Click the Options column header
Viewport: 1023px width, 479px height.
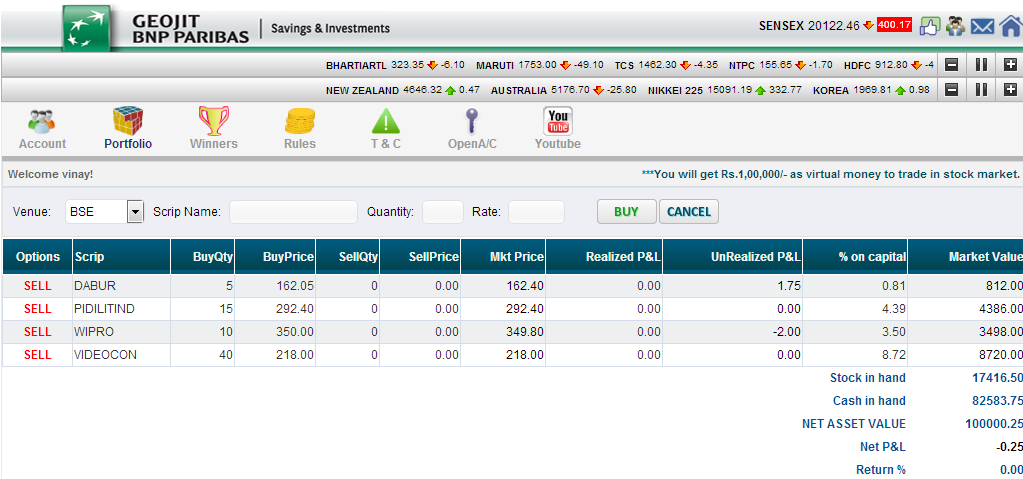pyautogui.click(x=37, y=256)
